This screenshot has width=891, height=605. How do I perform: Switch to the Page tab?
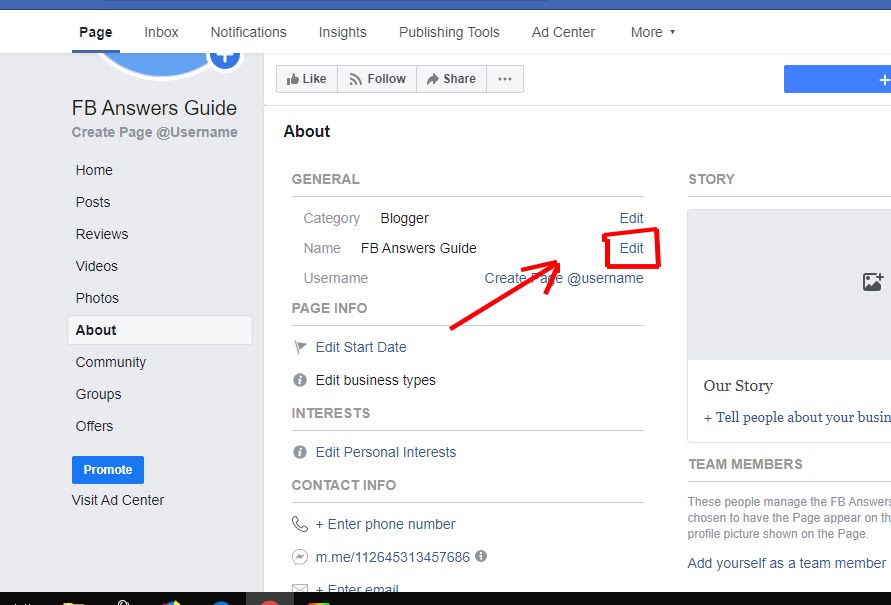(95, 32)
